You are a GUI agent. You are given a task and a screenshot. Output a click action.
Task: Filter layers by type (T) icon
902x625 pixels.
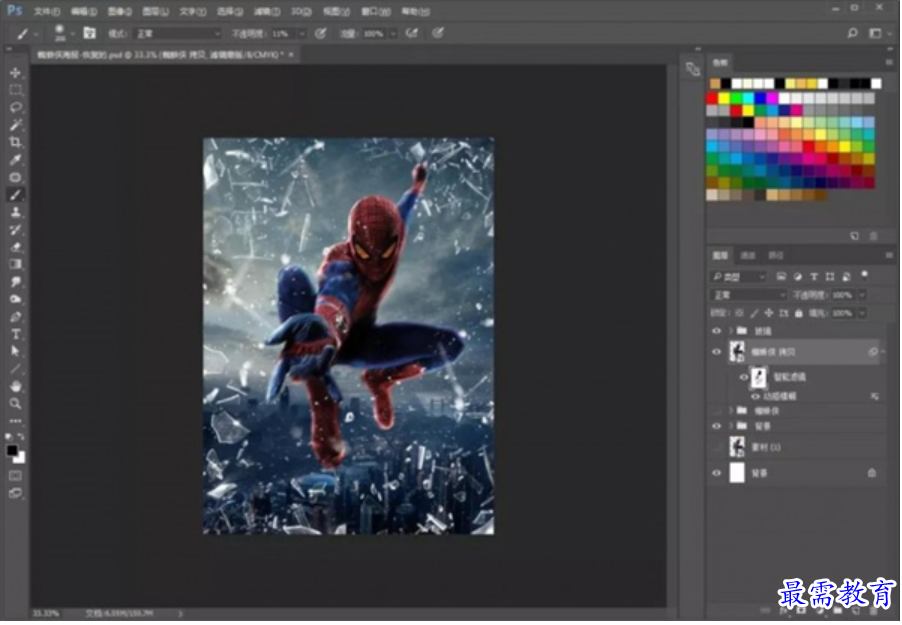click(813, 277)
